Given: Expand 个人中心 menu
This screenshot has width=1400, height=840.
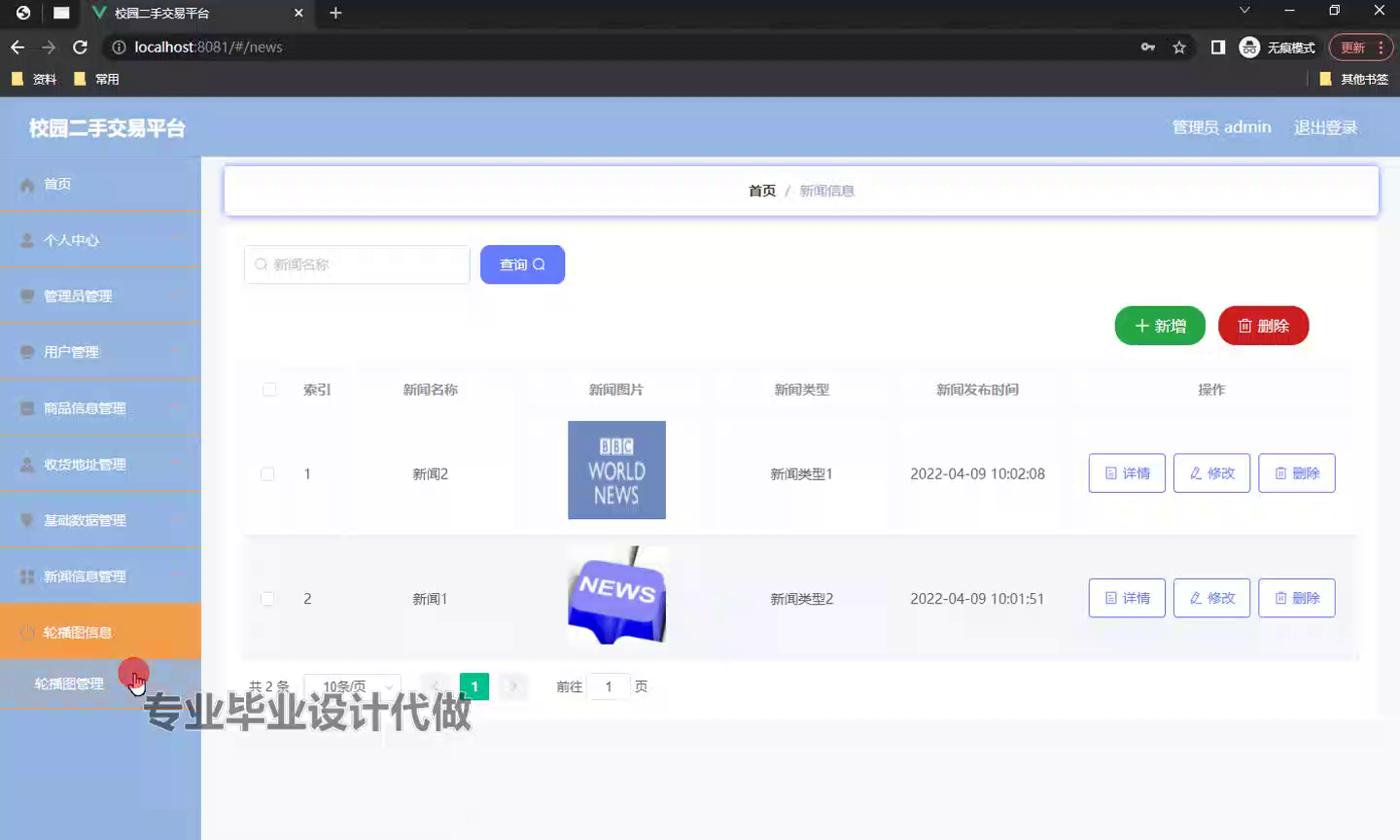Looking at the screenshot, I should [x=100, y=240].
